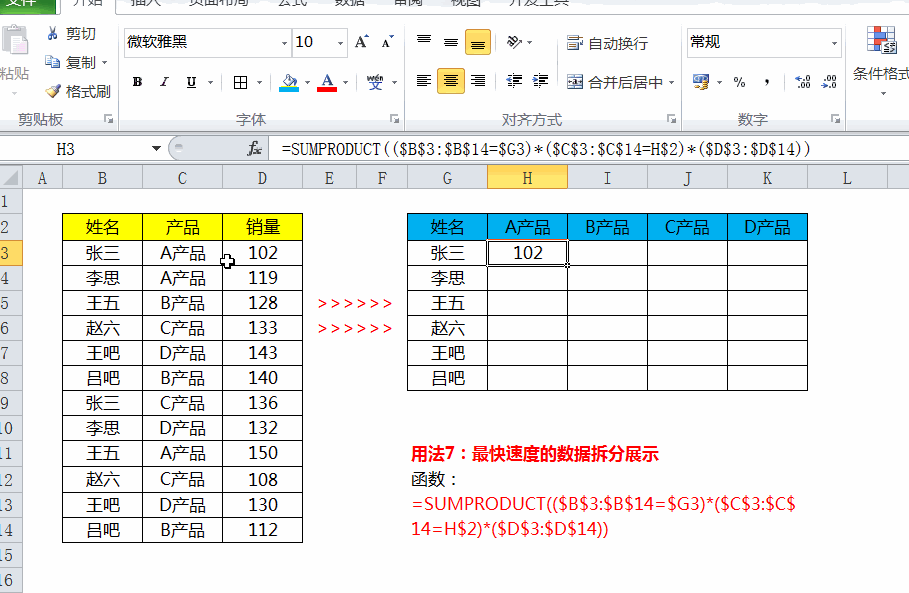909x593 pixels.
Task: Select cell H3 containing 102
Action: 528,253
